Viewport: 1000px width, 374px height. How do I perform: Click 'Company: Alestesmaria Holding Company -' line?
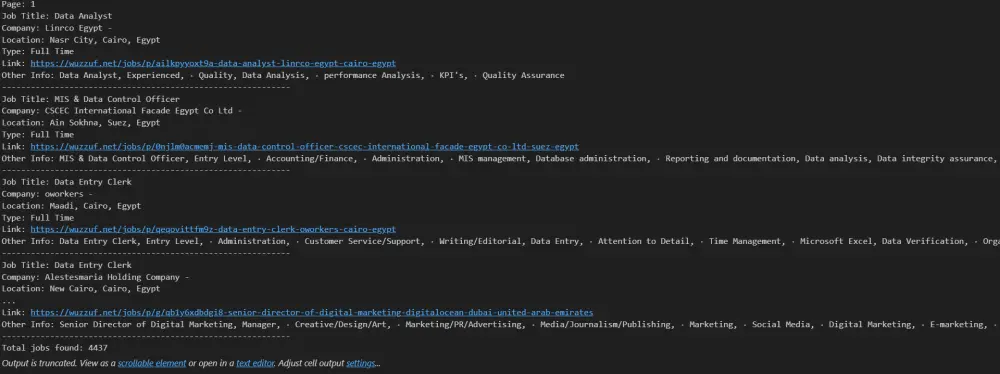(96, 277)
